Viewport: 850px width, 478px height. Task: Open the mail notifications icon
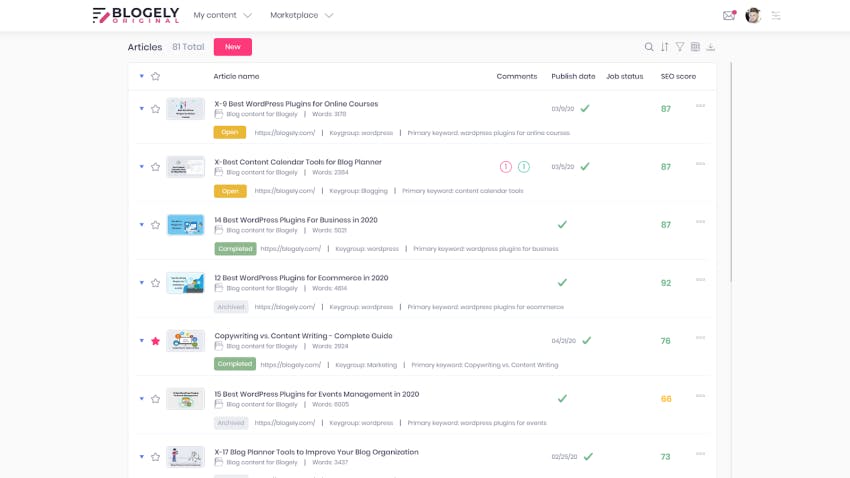(729, 15)
